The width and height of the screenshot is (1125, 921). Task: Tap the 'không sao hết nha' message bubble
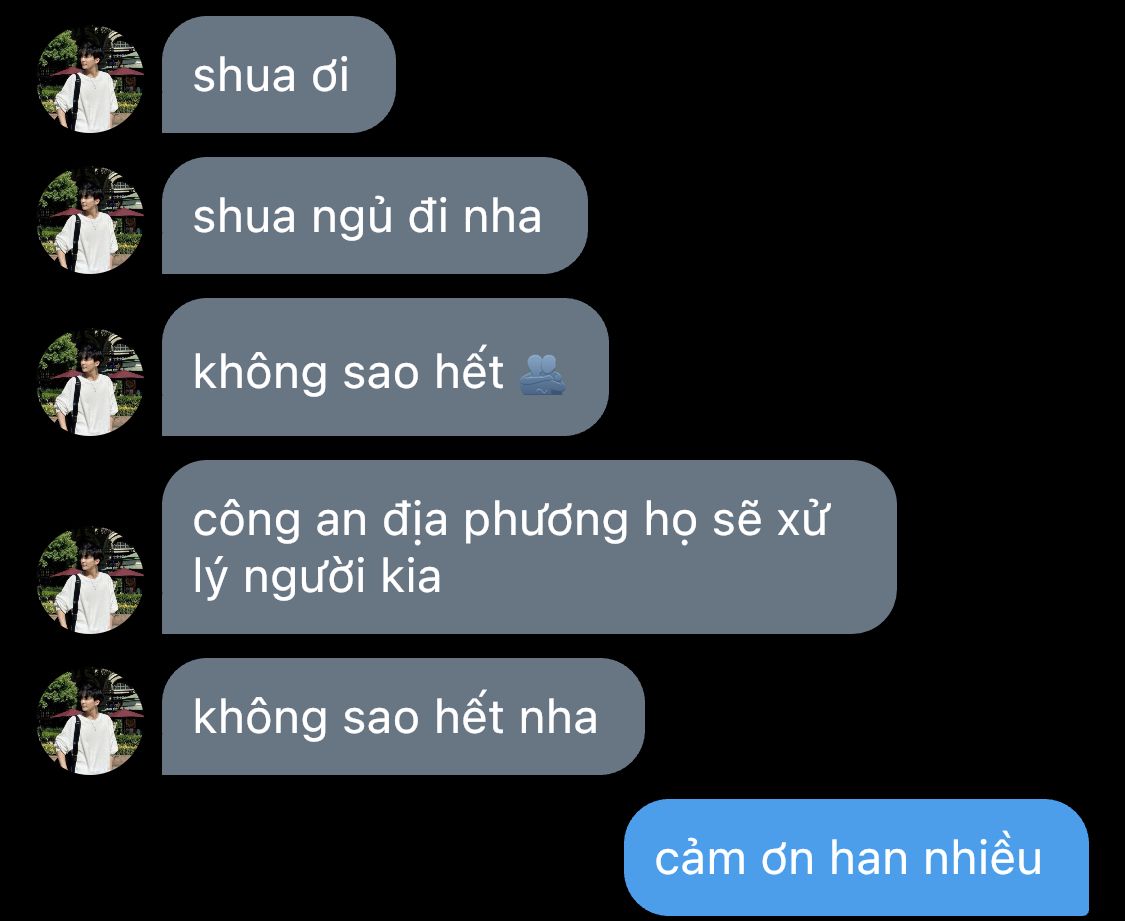[403, 716]
